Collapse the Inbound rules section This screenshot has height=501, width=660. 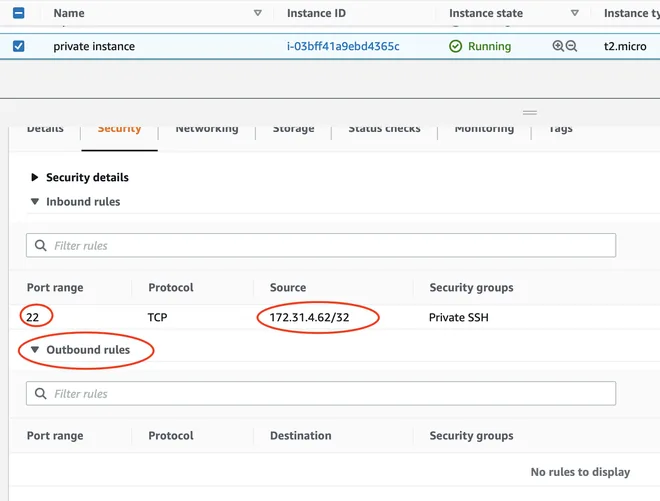point(35,202)
